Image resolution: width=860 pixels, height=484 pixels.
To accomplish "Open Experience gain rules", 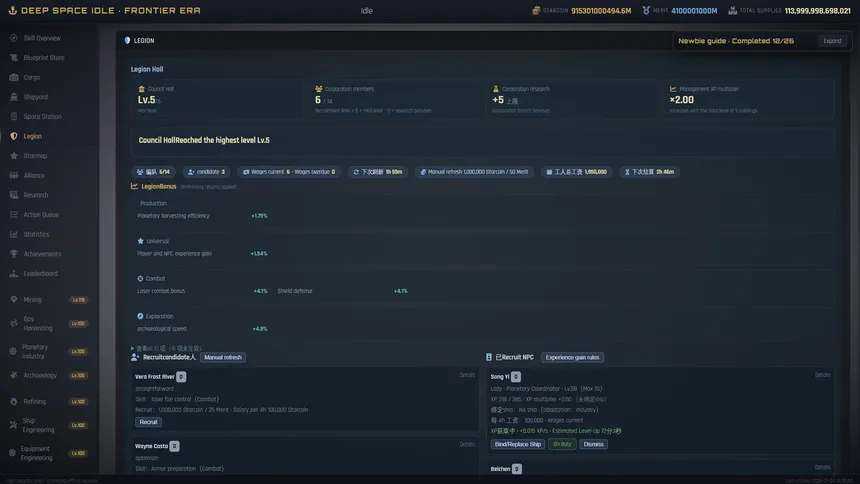I will [572, 357].
